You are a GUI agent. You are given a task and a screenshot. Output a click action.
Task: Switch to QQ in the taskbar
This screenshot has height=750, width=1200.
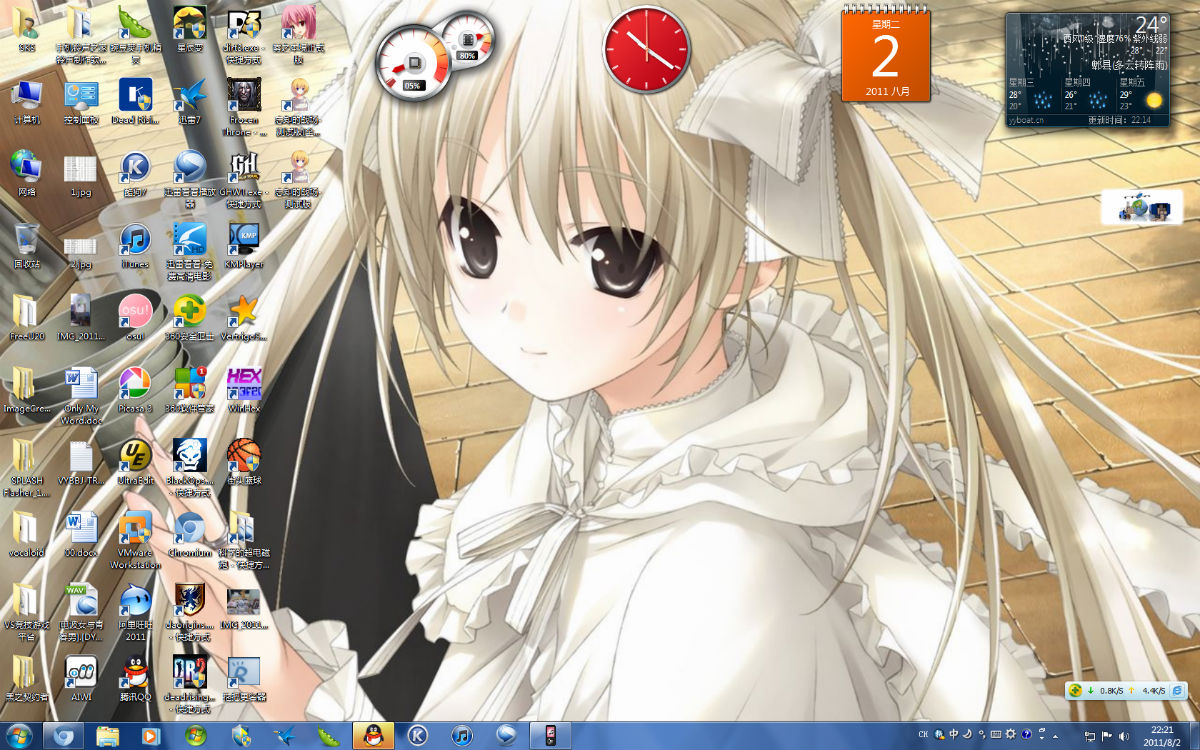[x=373, y=736]
